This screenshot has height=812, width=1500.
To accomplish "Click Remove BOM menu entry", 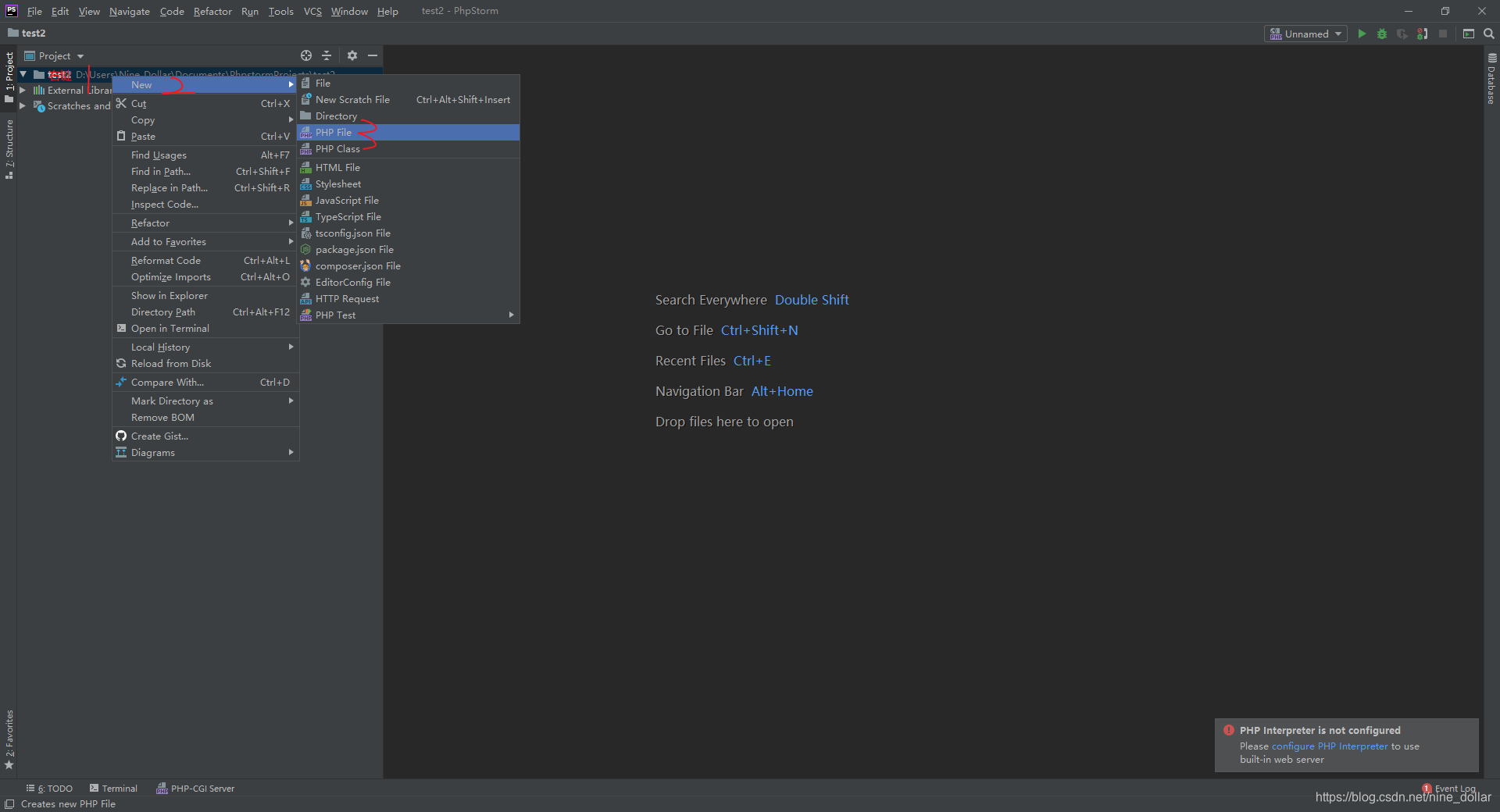I will (x=205, y=418).
